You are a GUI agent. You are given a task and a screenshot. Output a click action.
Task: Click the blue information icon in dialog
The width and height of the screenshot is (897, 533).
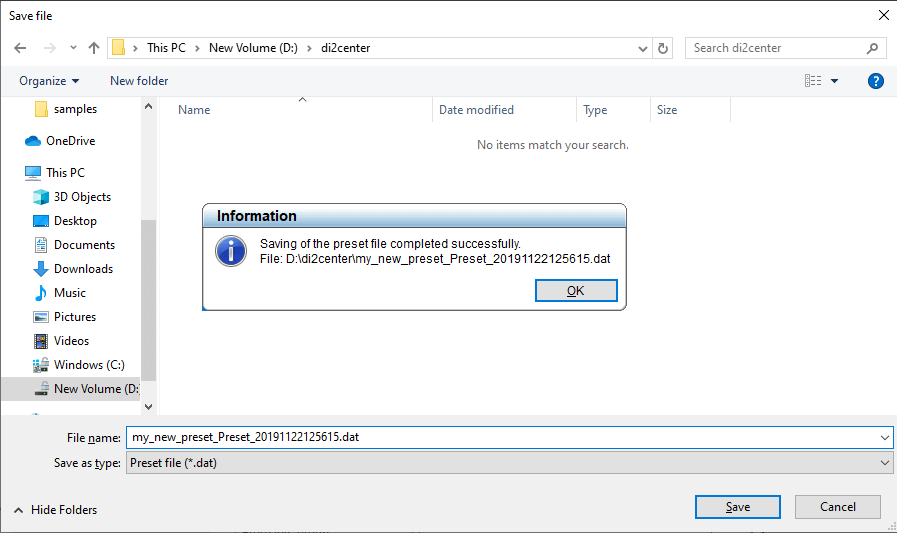click(231, 251)
